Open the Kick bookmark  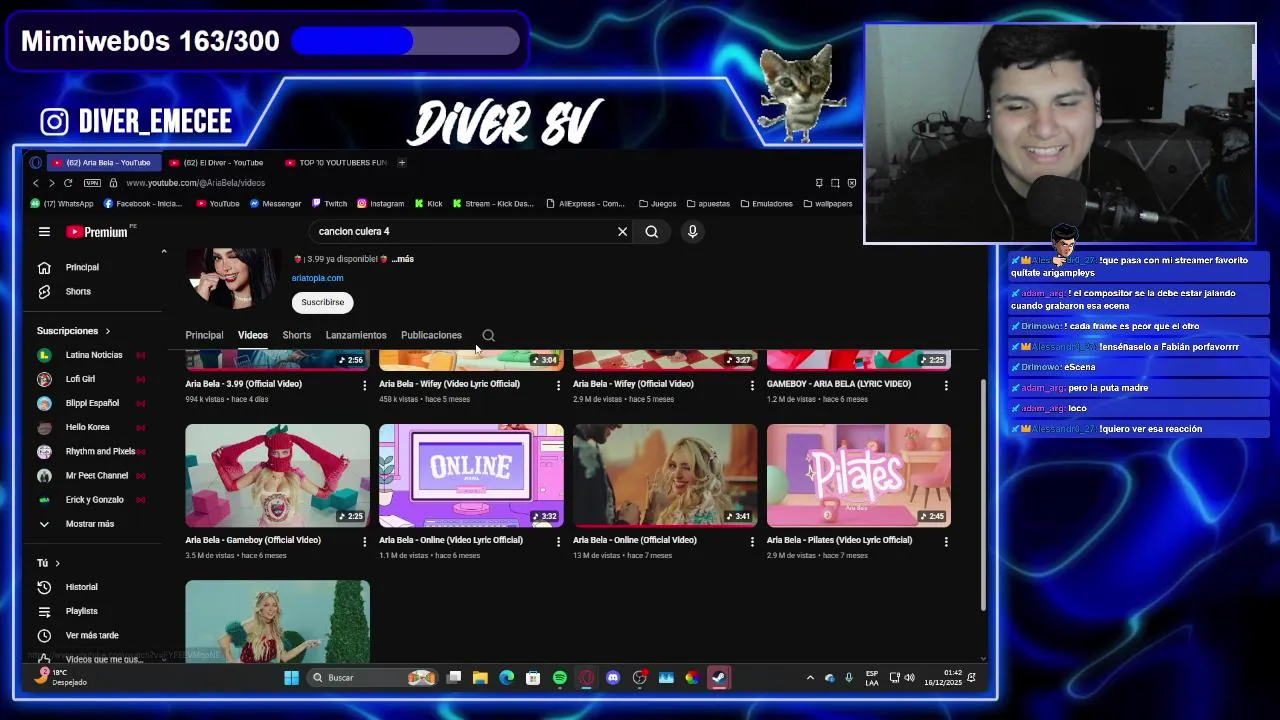coord(428,204)
